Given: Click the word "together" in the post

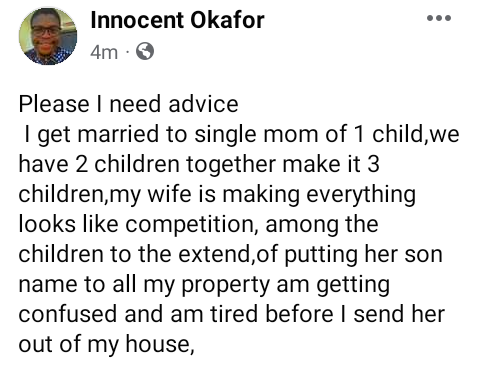Looking at the screenshot, I should (231, 165).
